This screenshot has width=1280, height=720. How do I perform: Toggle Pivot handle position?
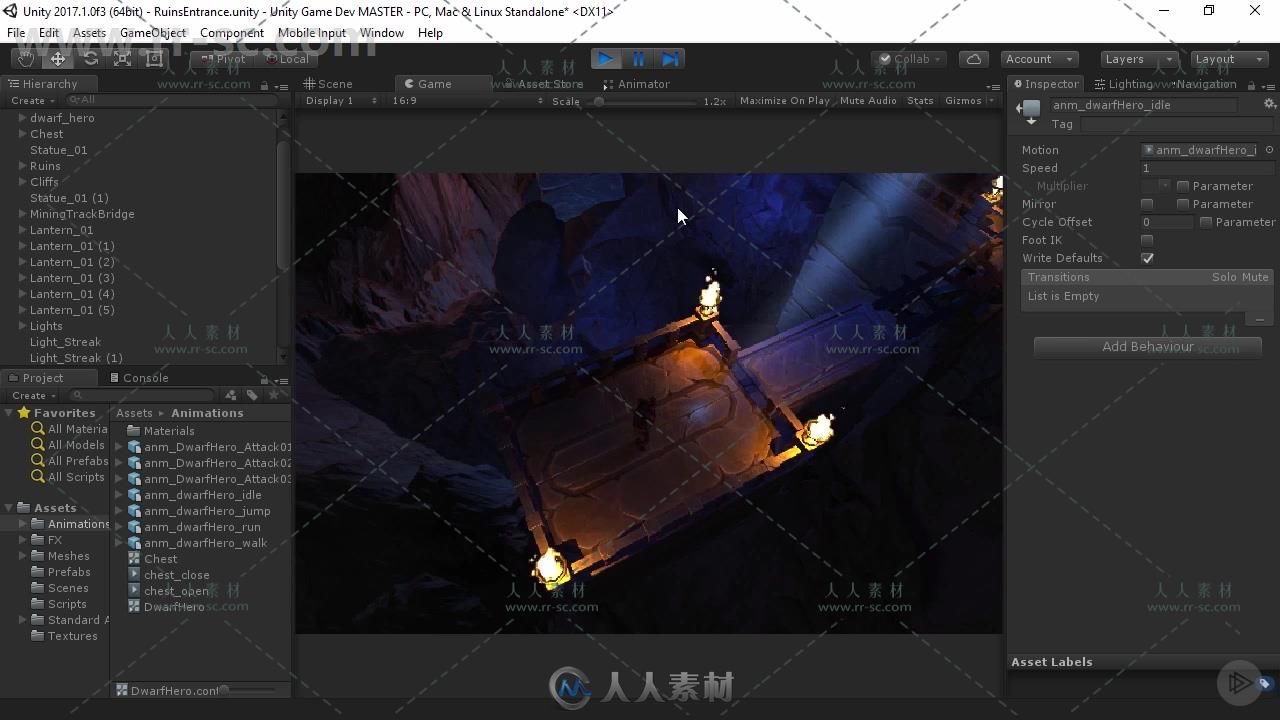click(x=223, y=59)
